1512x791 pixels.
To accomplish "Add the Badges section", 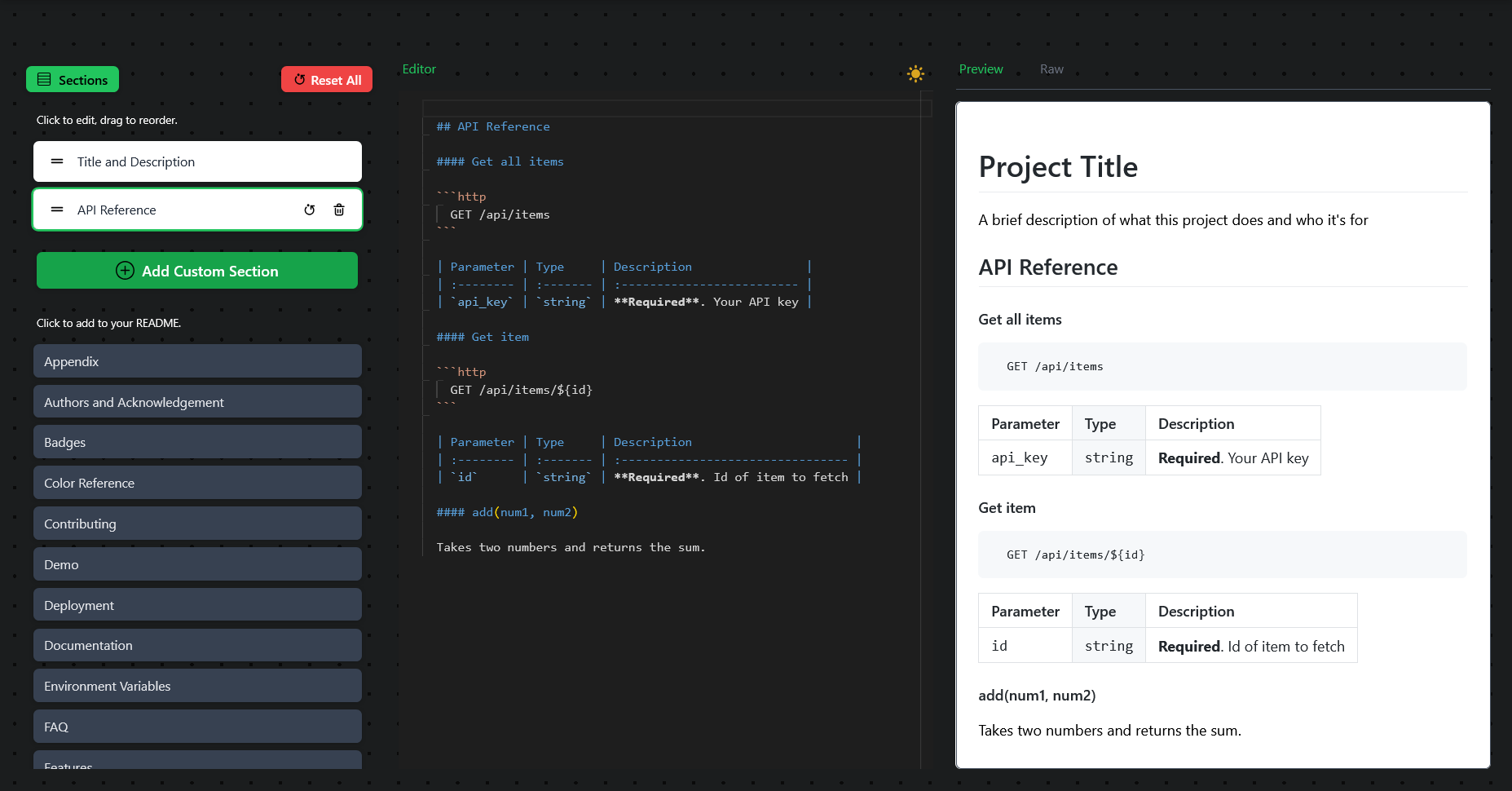I will click(x=197, y=441).
